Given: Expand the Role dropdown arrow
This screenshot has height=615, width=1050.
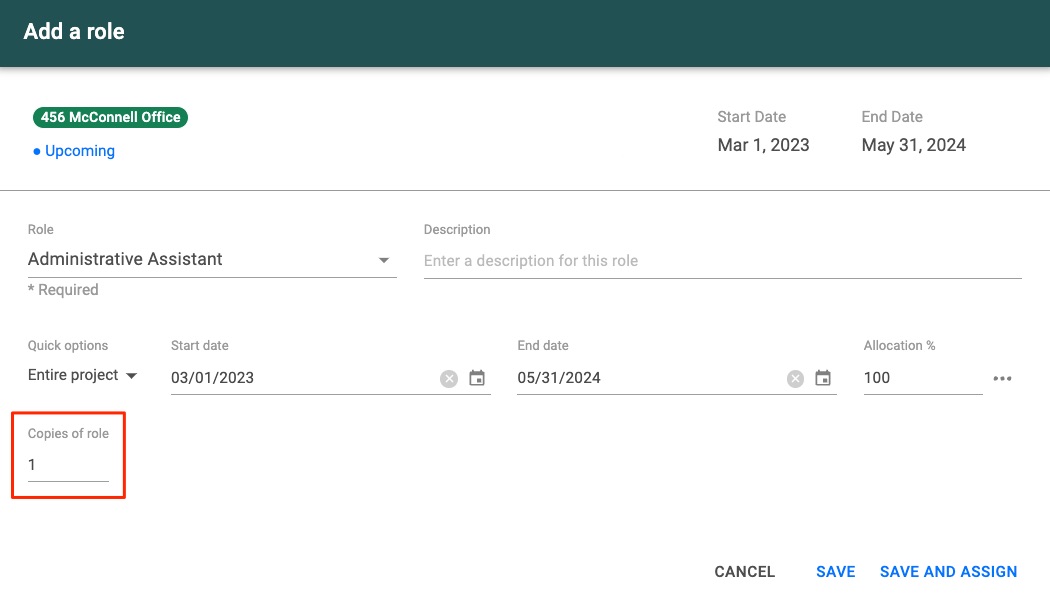Looking at the screenshot, I should point(383,260).
